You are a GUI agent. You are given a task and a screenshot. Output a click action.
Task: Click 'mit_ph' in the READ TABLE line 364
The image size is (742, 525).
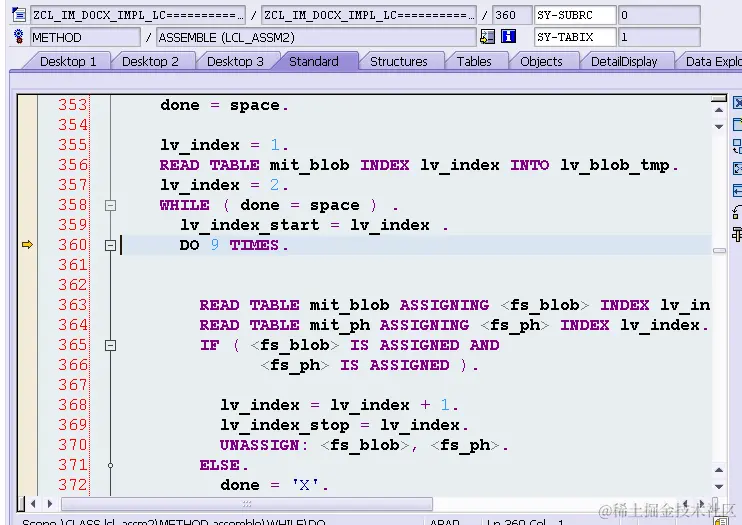point(340,326)
